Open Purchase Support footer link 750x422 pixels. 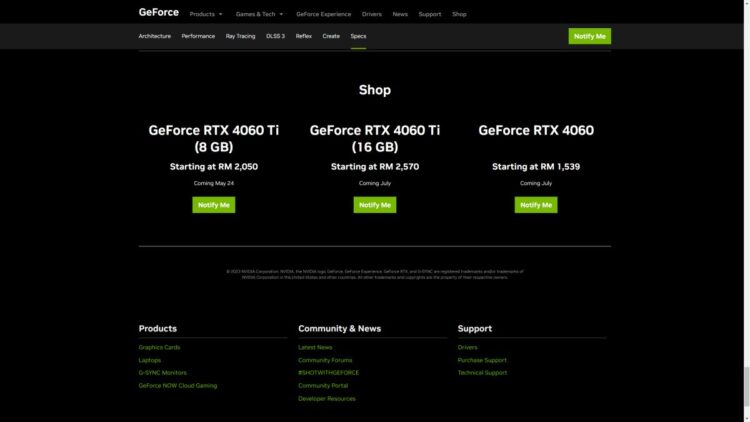(x=482, y=360)
